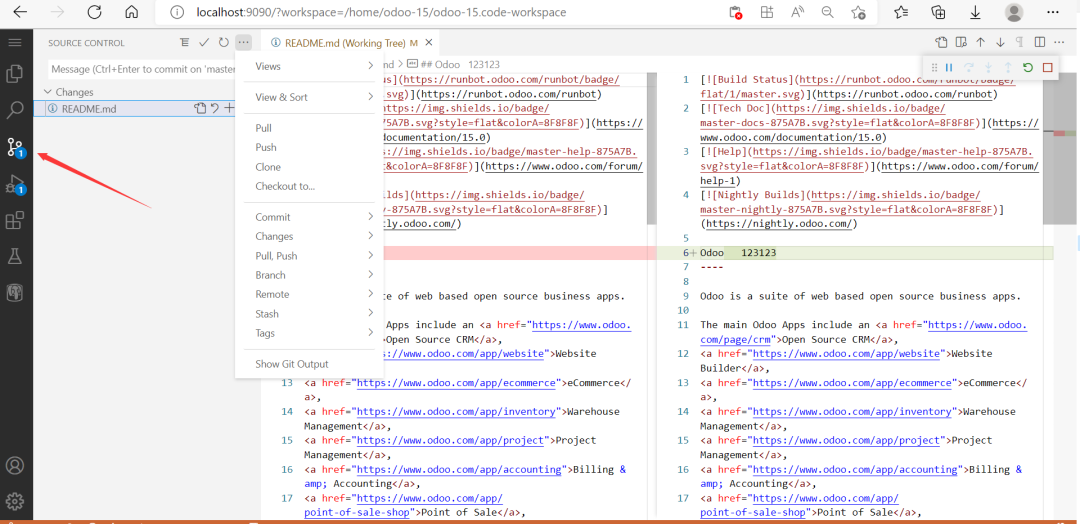Image resolution: width=1080 pixels, height=524 pixels.
Task: Click the Commit checkmark icon
Action: point(204,43)
